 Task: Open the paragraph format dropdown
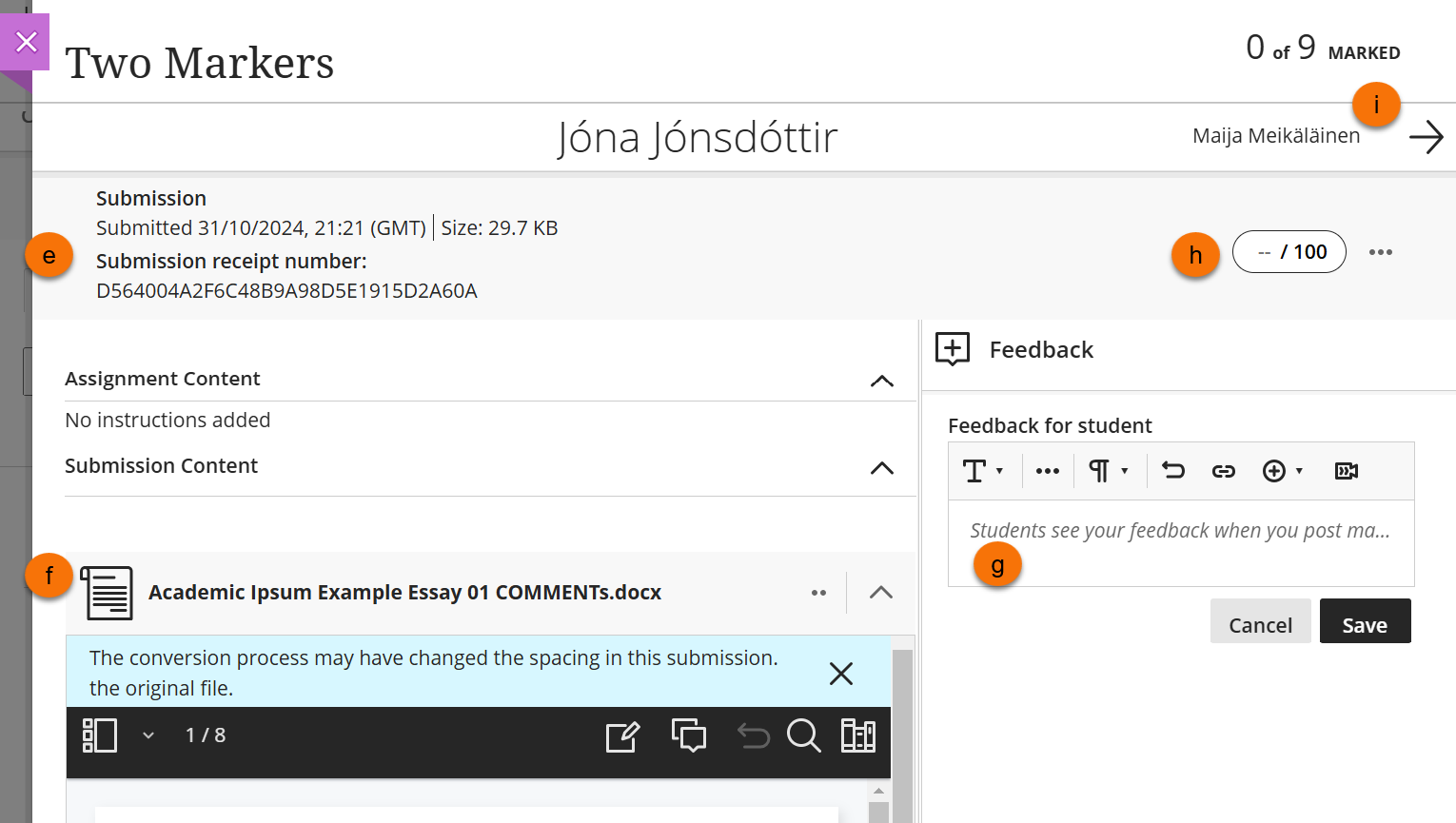[1108, 470]
